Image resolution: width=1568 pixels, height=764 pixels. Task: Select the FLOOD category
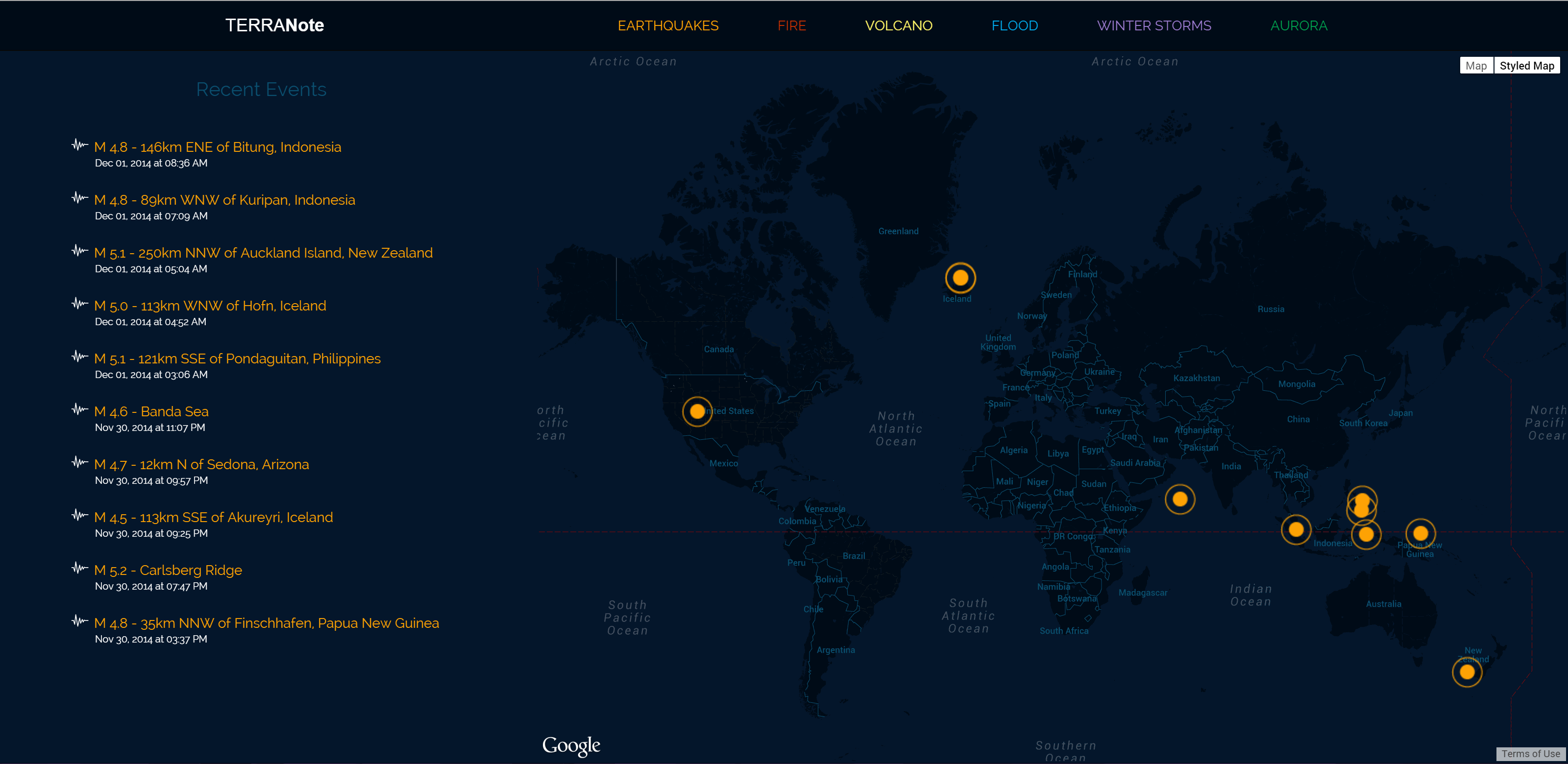click(x=1015, y=25)
